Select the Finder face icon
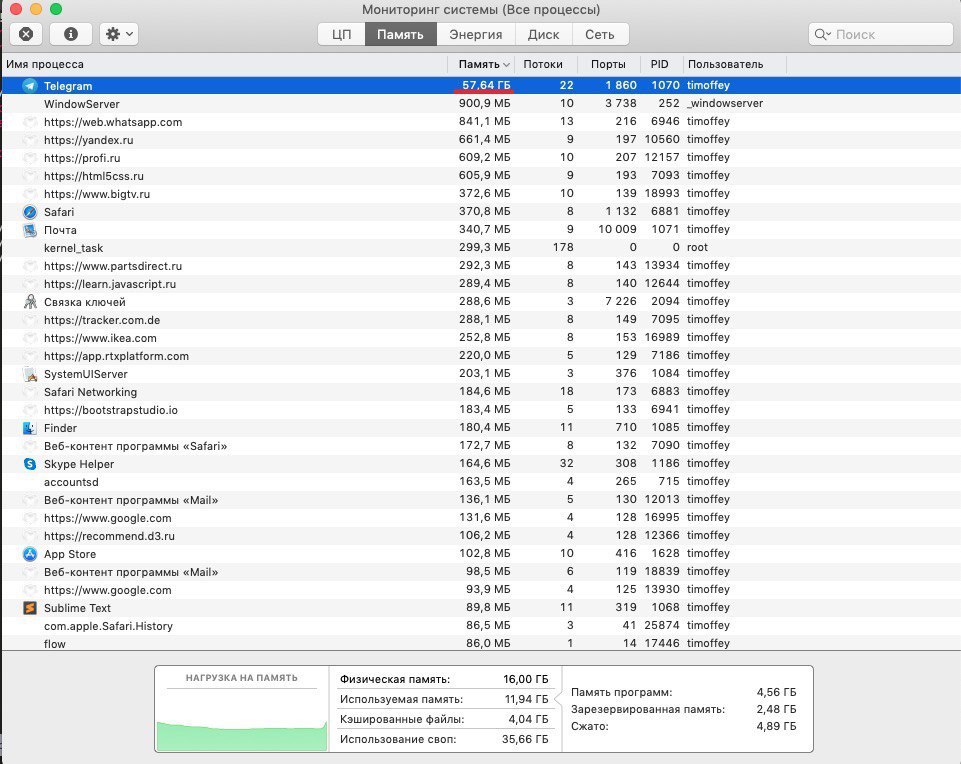The image size is (961, 764). click(x=29, y=428)
